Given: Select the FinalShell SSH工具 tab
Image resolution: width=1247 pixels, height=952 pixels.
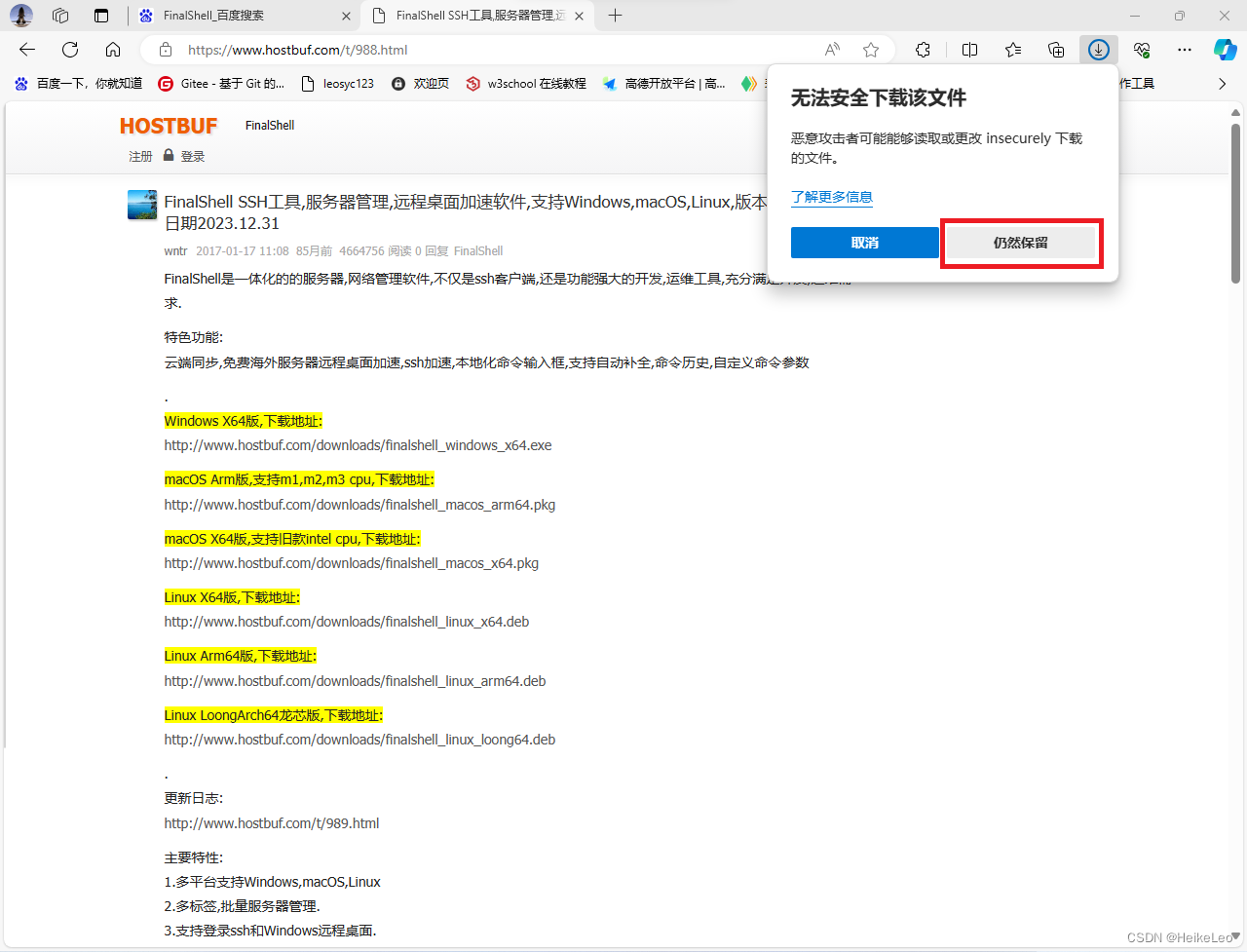Looking at the screenshot, I should pyautogui.click(x=477, y=16).
